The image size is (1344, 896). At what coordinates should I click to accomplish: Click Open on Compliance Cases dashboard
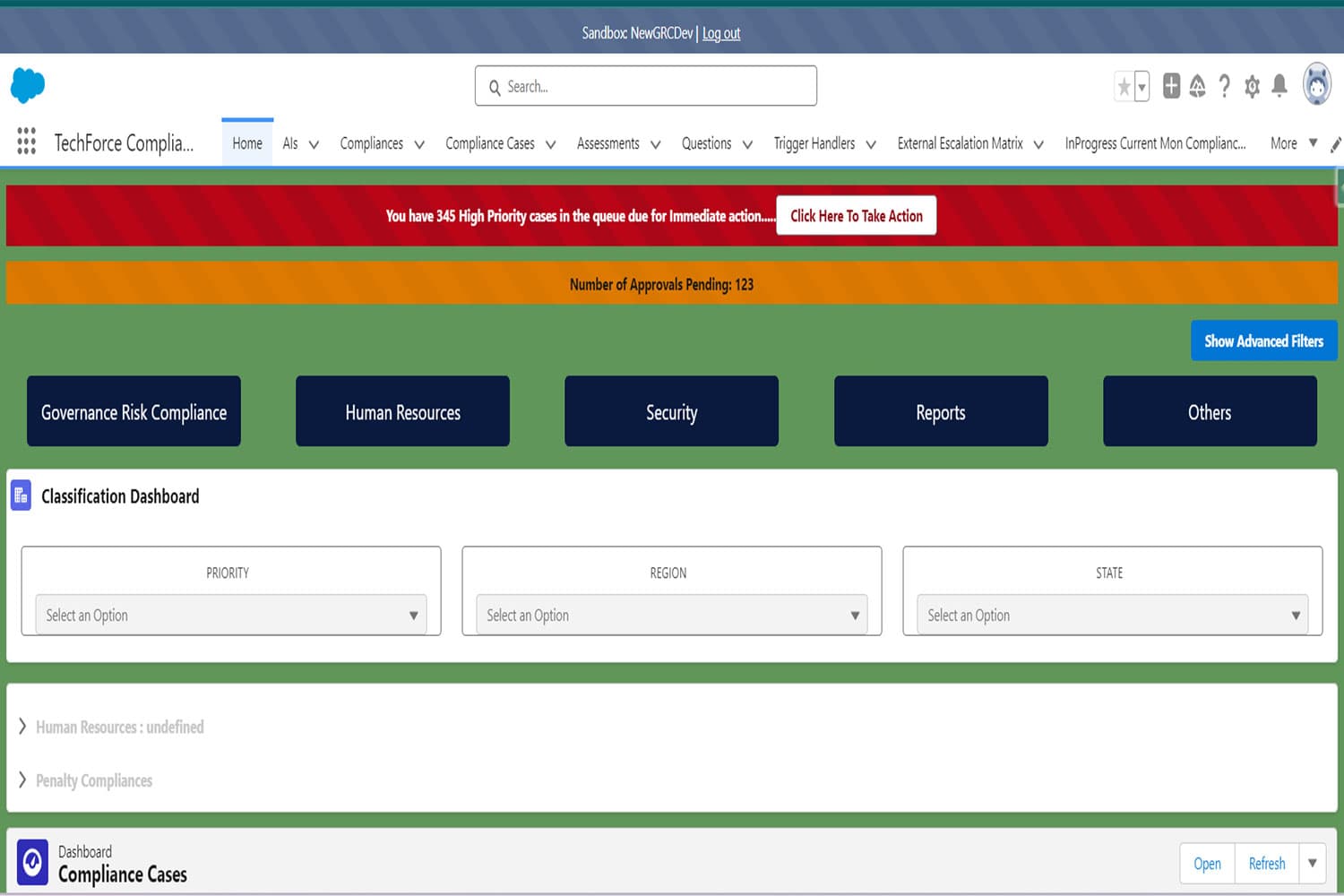click(x=1207, y=864)
